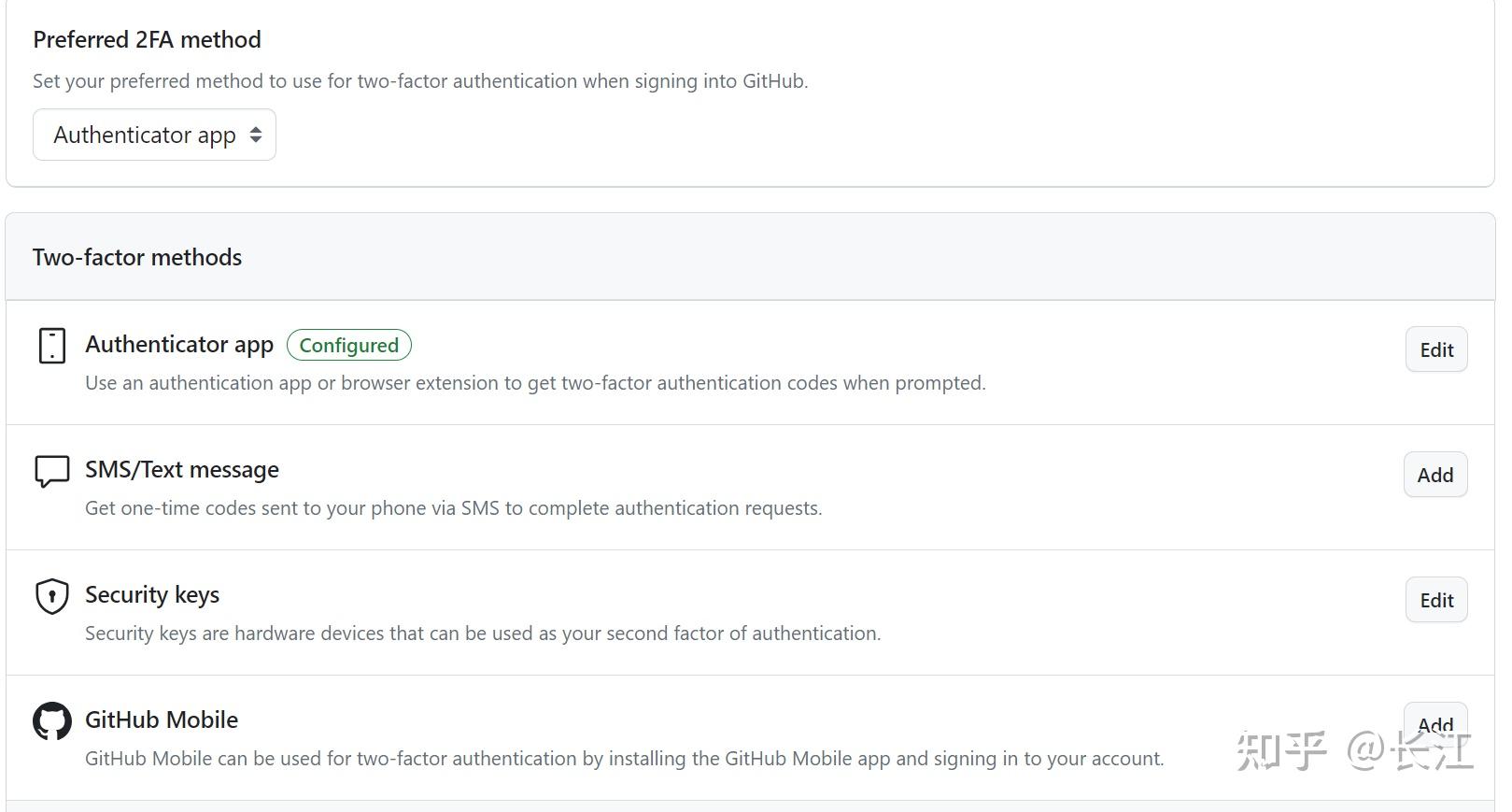
Task: Open the Preferred 2FA method dropdown
Action: (154, 135)
